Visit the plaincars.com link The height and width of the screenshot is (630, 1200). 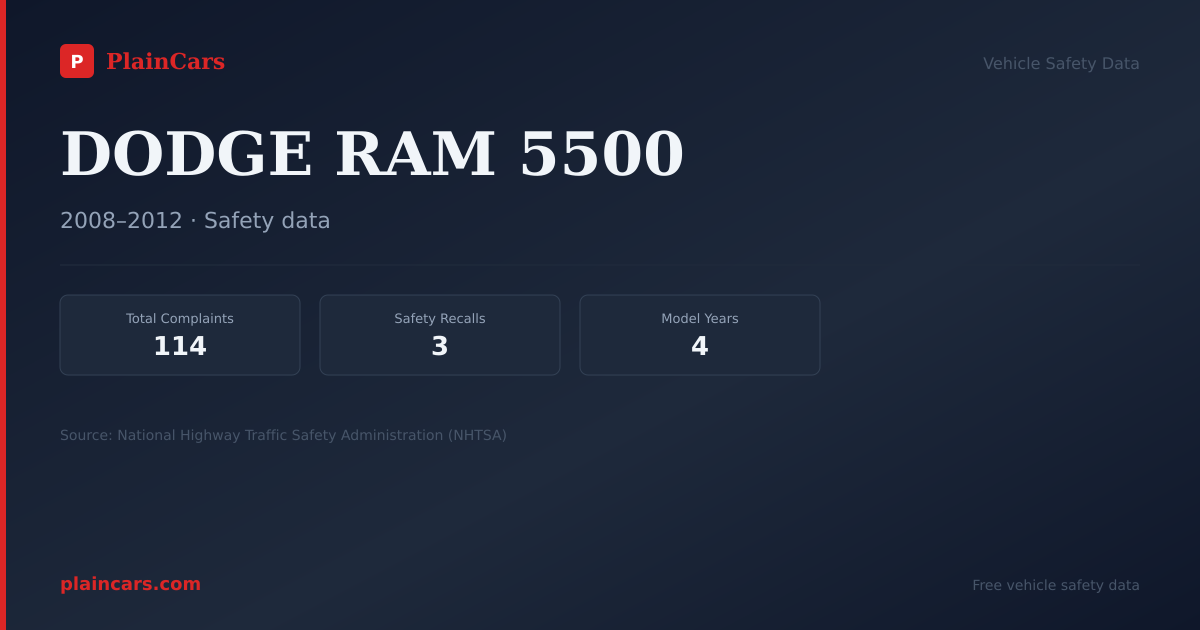click(x=130, y=584)
